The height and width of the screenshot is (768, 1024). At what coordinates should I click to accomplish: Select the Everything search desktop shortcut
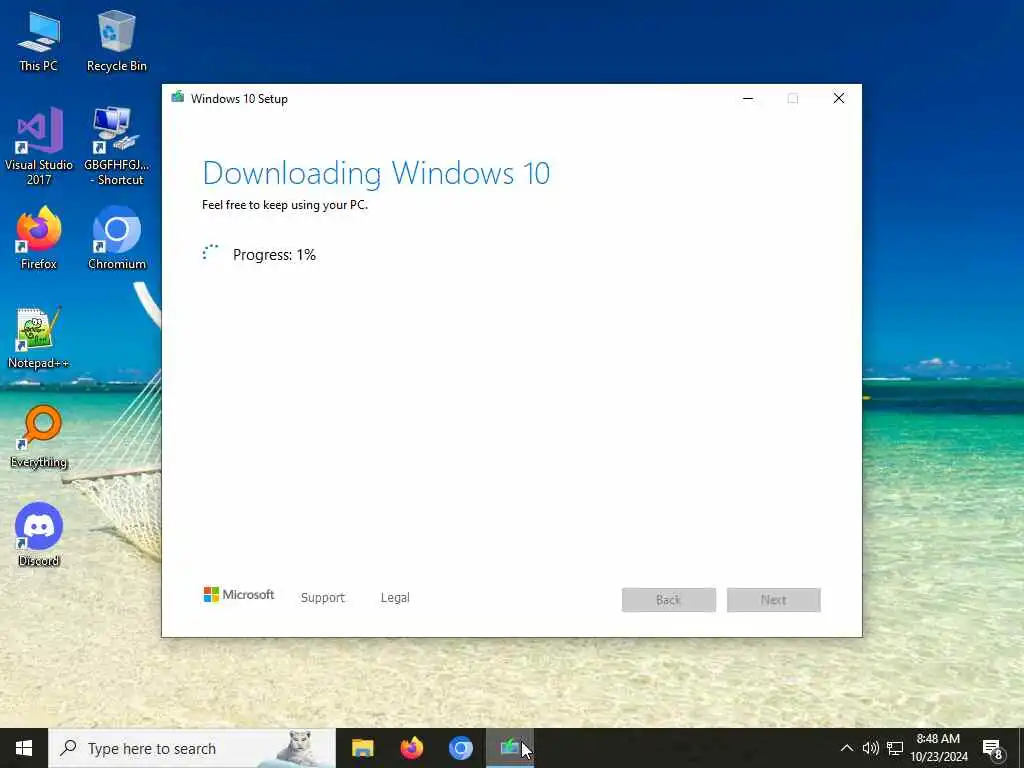[39, 437]
